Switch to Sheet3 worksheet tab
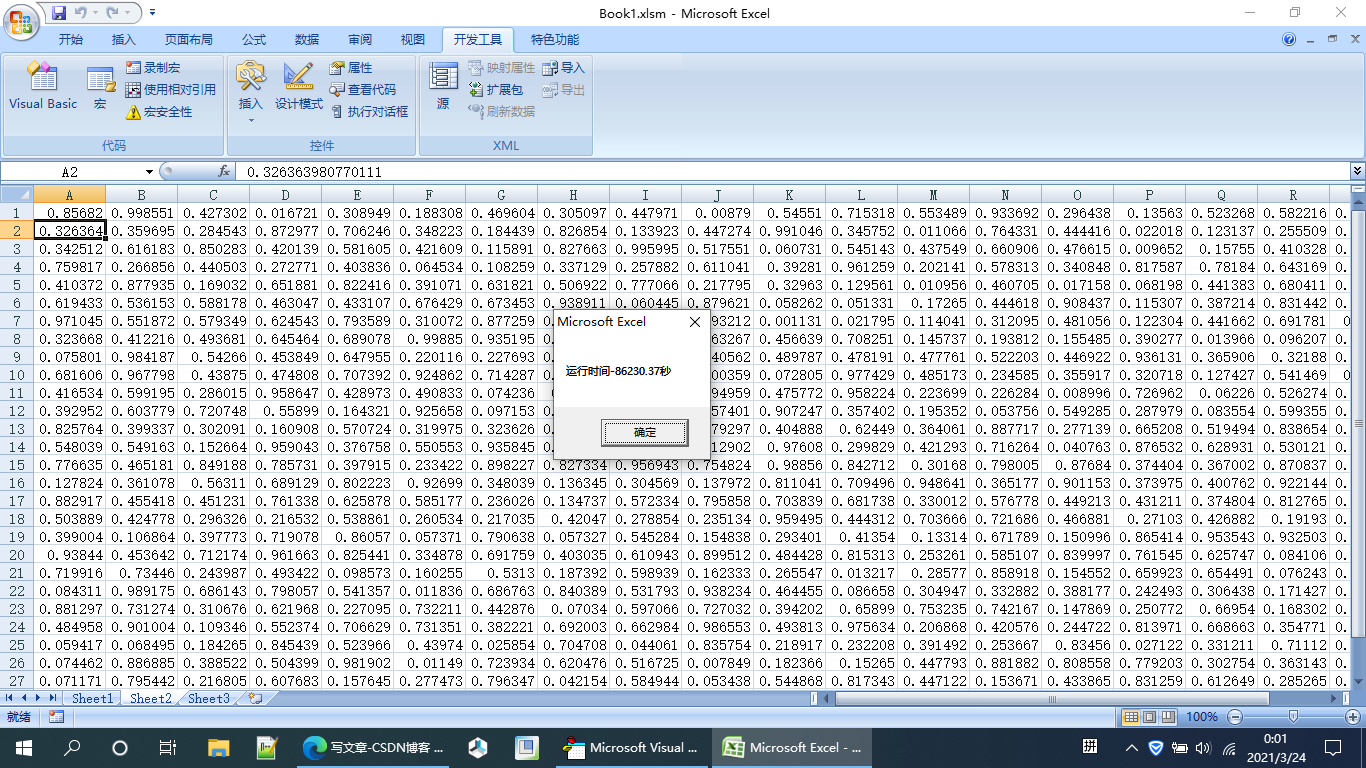Image resolution: width=1366 pixels, height=768 pixels. point(209,699)
